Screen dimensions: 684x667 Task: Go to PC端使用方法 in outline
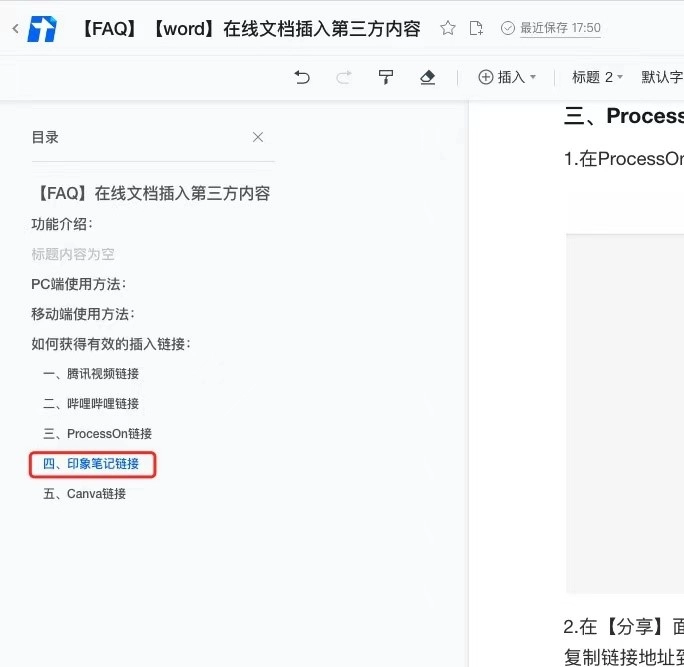pyautogui.click(x=79, y=284)
